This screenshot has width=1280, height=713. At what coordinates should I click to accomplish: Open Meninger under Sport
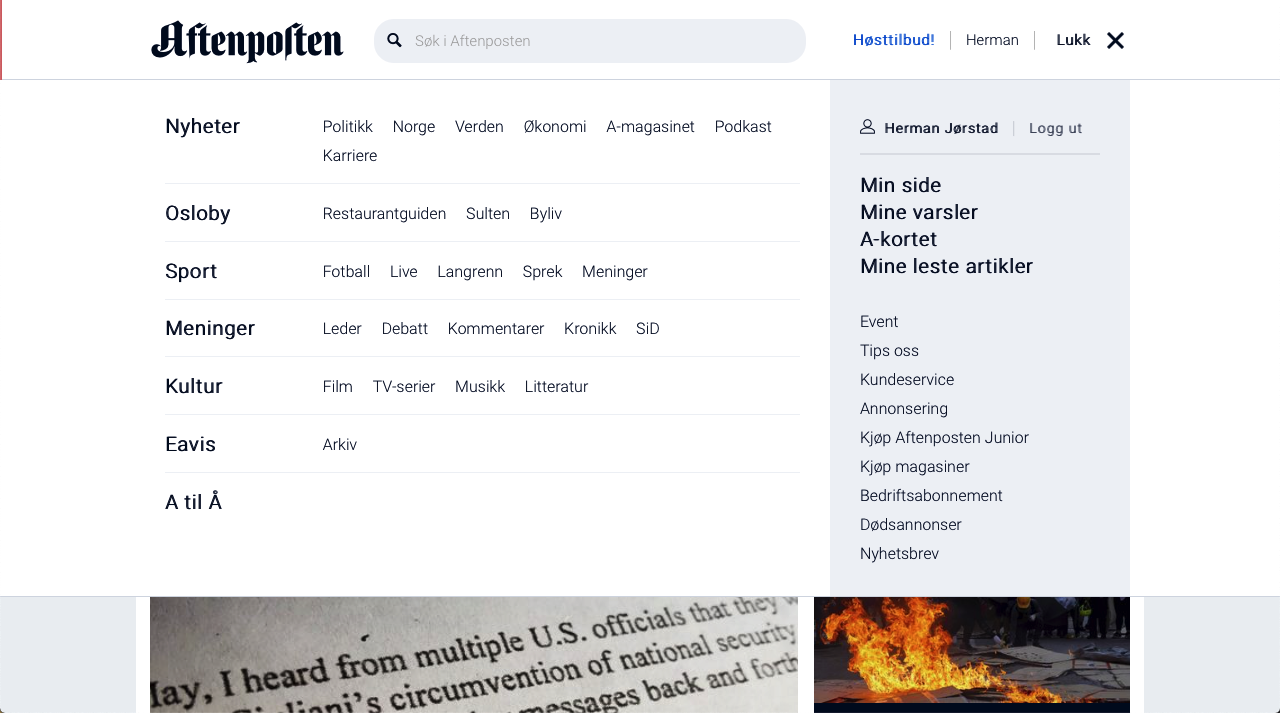615,272
